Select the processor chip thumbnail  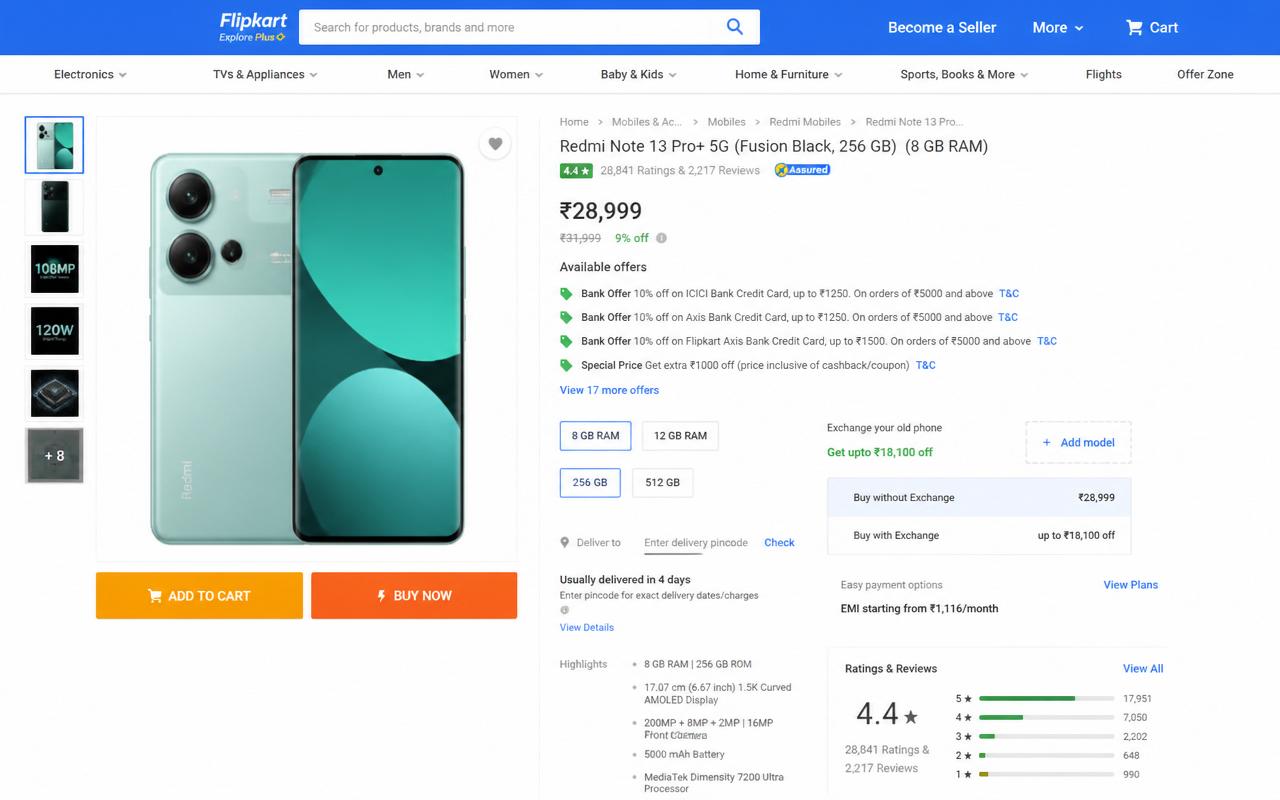point(54,393)
